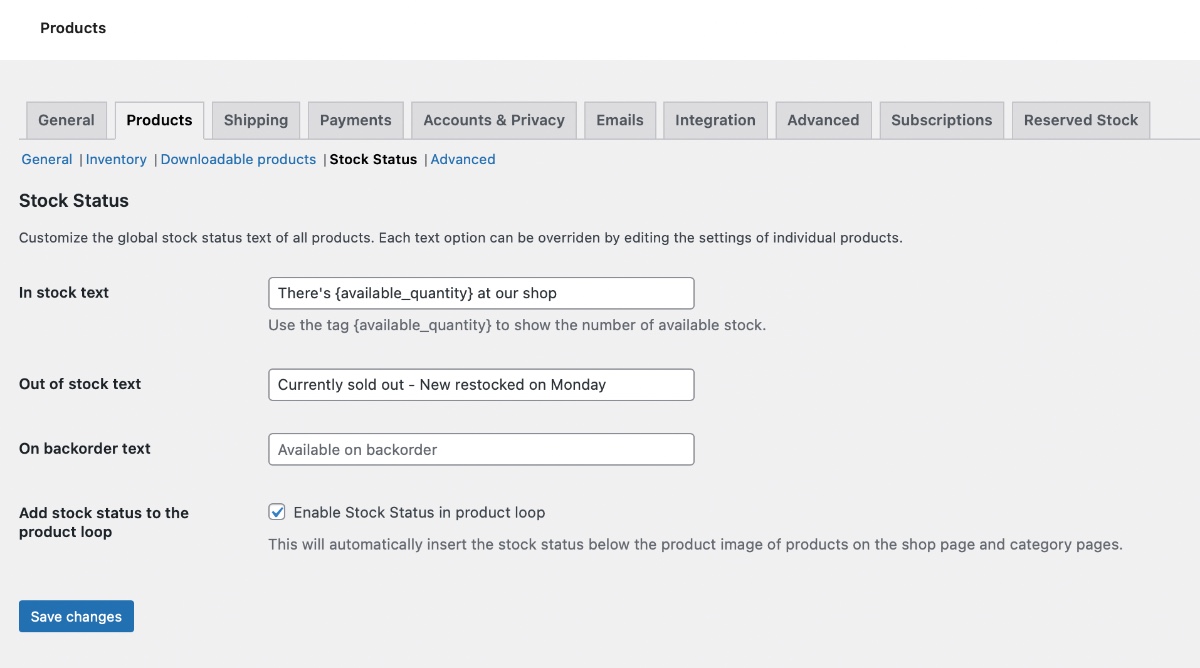Select the Subscriptions tab

pyautogui.click(x=942, y=120)
